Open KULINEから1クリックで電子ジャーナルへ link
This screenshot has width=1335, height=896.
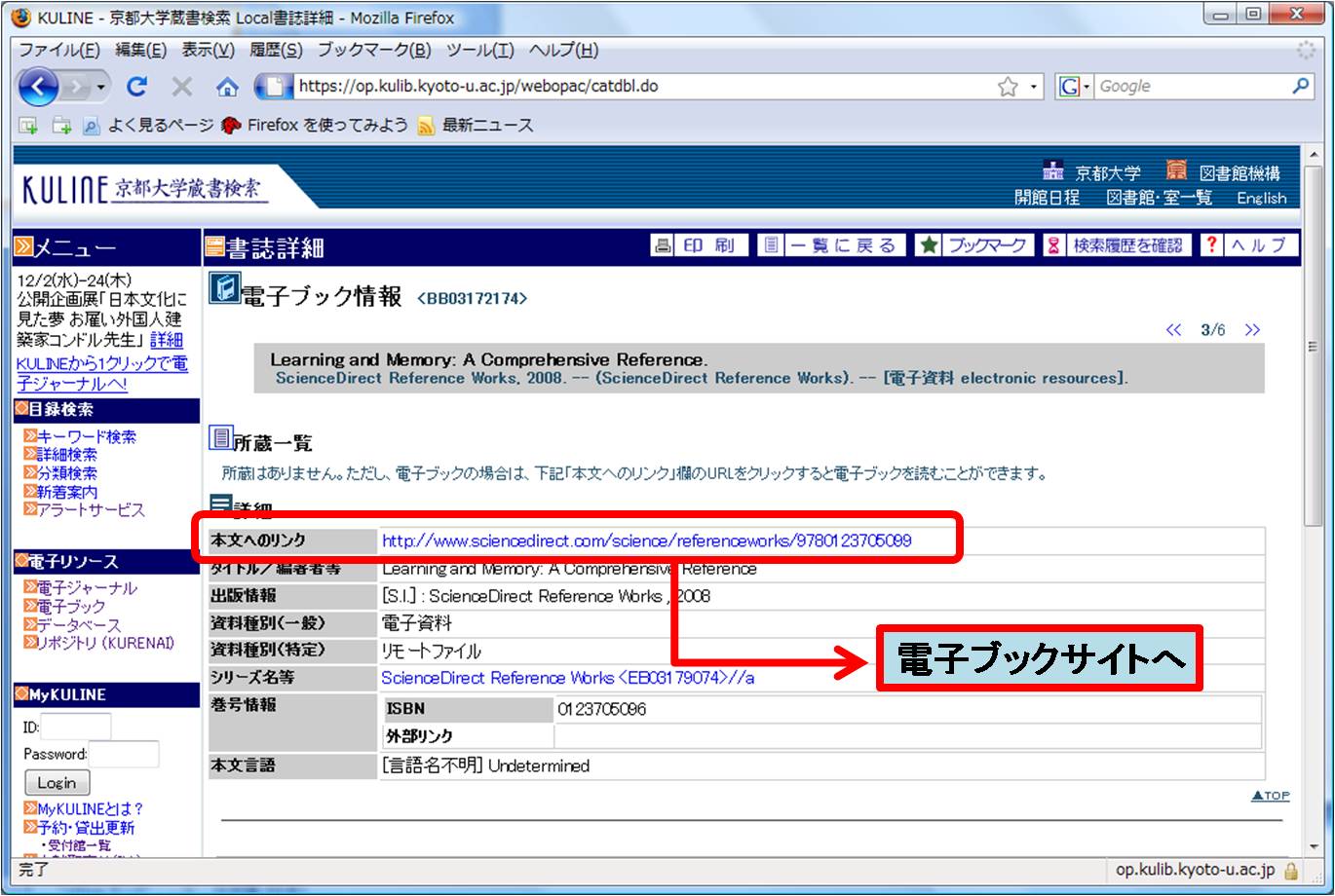[x=102, y=374]
